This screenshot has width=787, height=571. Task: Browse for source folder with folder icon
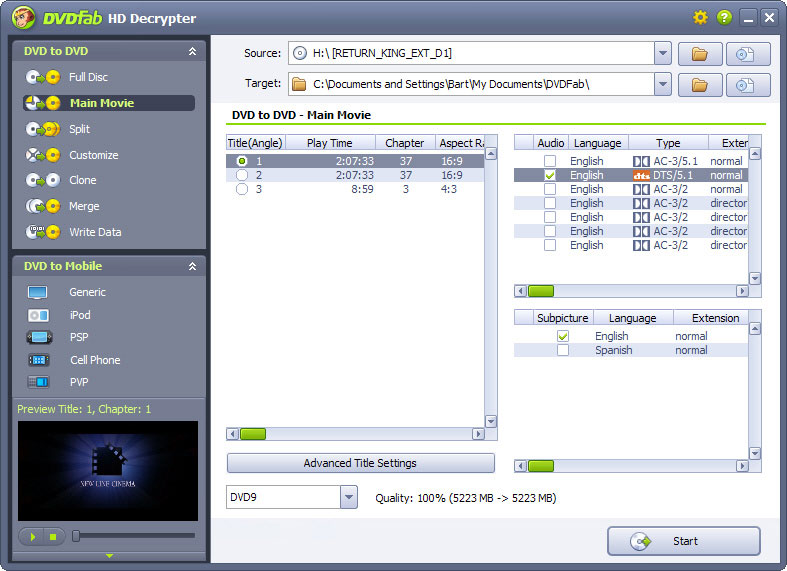tap(700, 54)
